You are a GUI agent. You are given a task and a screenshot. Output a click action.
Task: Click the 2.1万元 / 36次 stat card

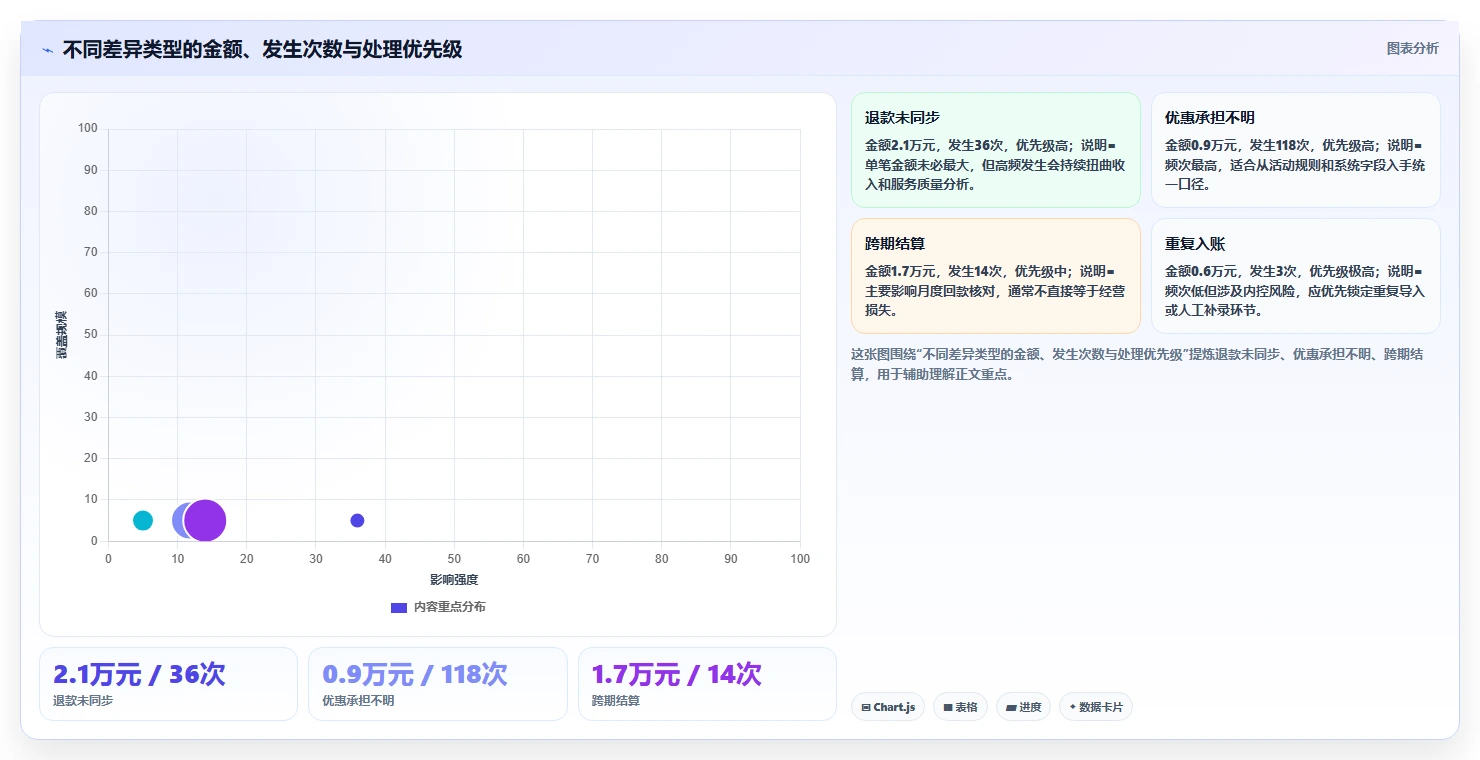(168, 684)
